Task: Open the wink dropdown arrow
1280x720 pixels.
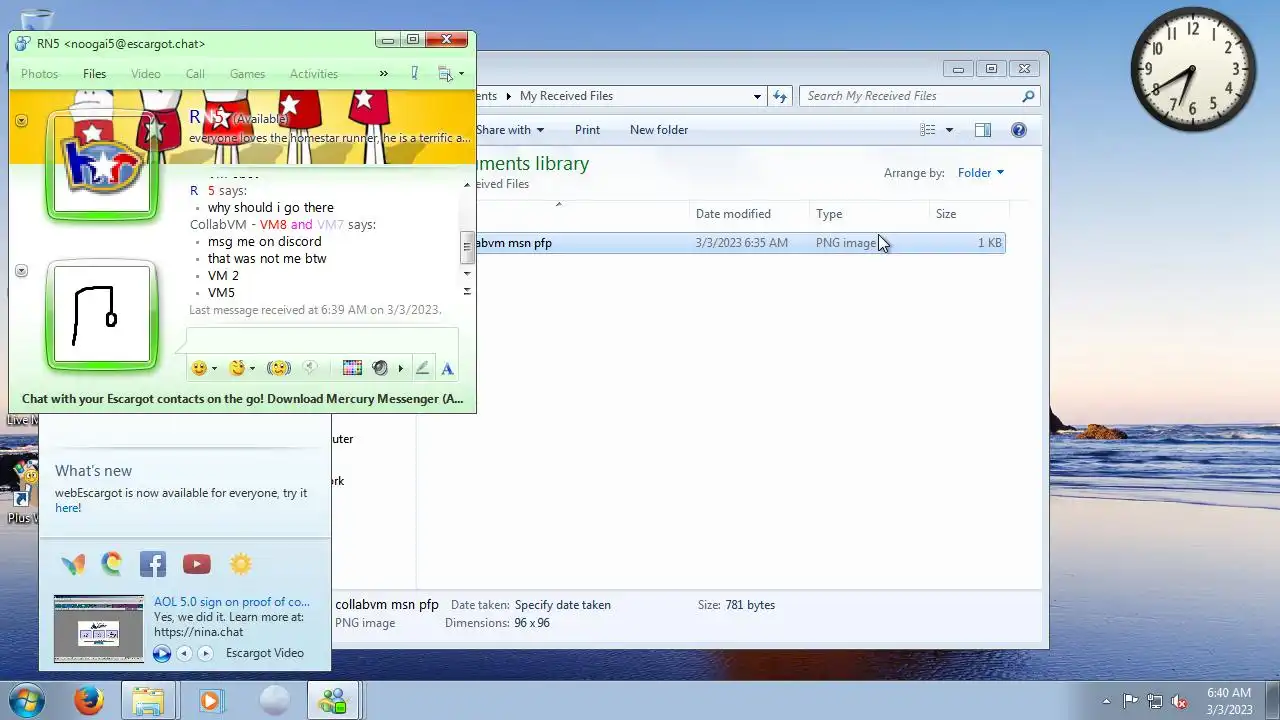Action: coord(252,369)
